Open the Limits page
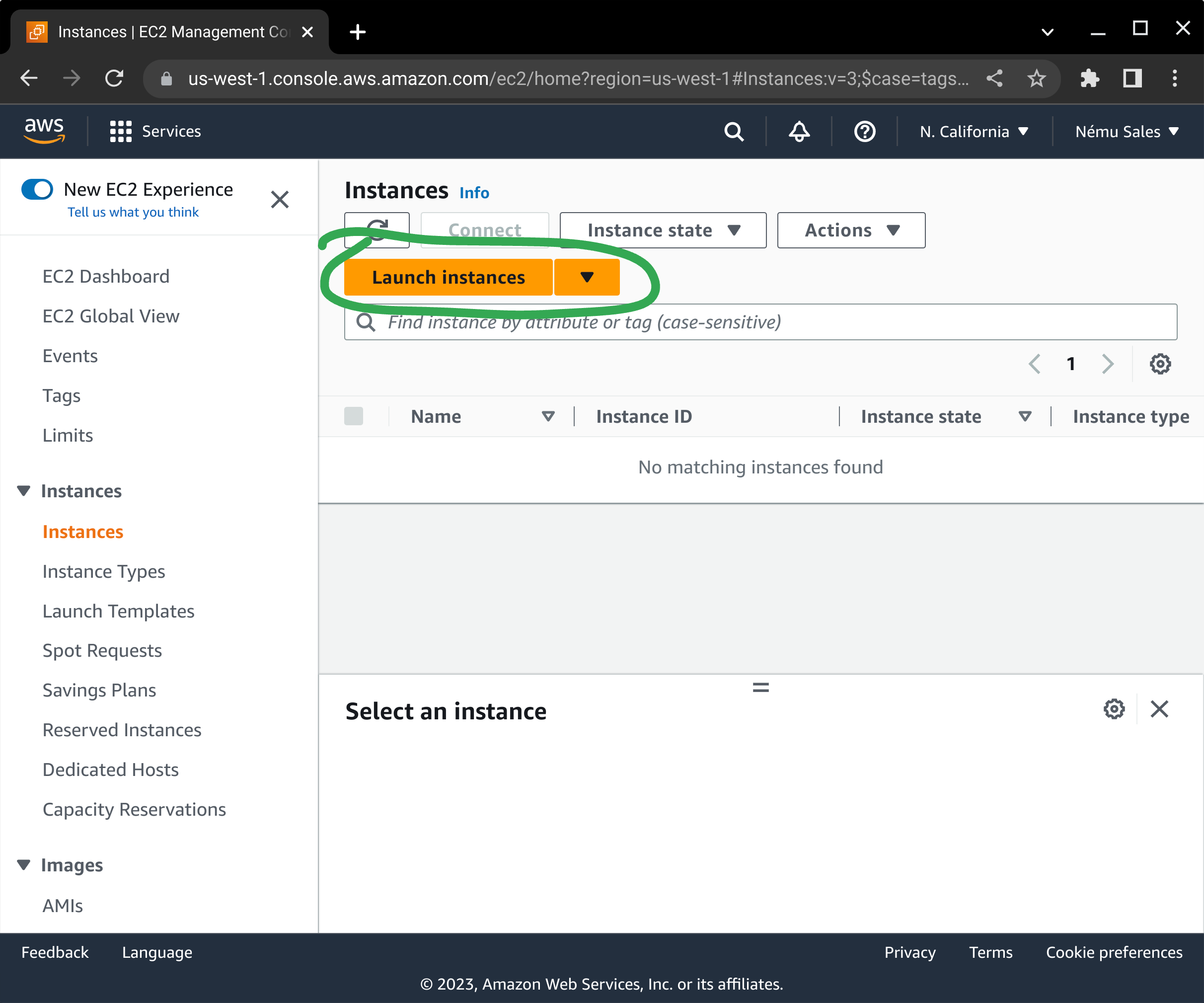Viewport: 1204px width, 1003px height. (68, 435)
